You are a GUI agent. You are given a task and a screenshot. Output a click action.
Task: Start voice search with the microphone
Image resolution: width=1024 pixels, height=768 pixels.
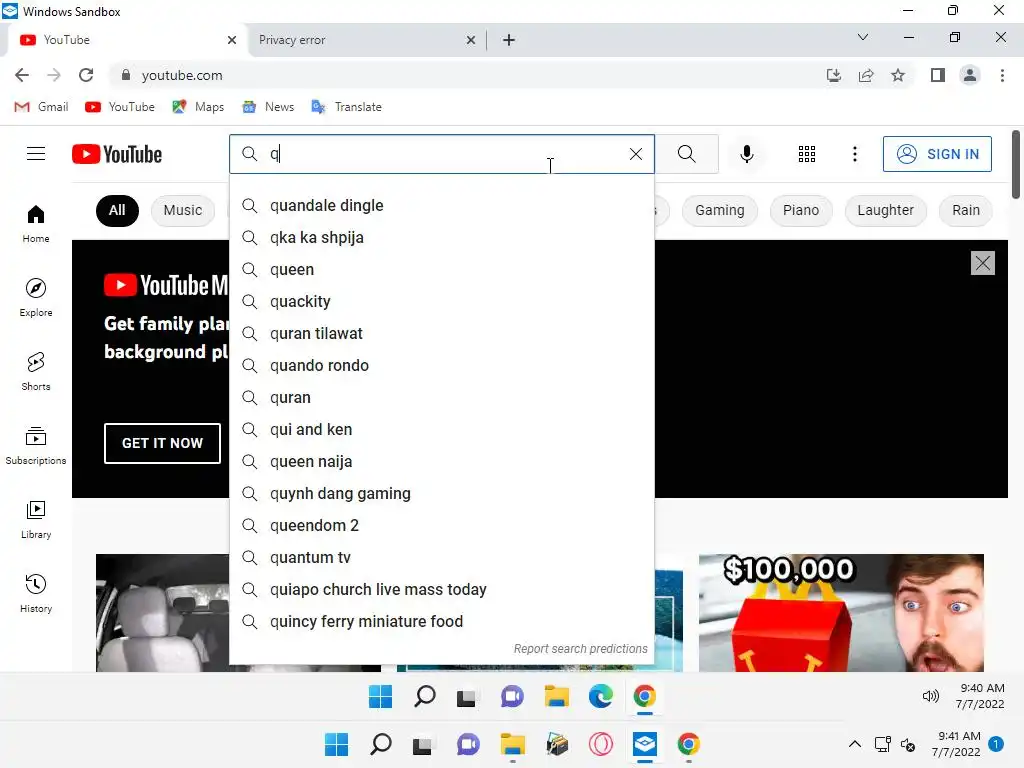pyautogui.click(x=746, y=154)
